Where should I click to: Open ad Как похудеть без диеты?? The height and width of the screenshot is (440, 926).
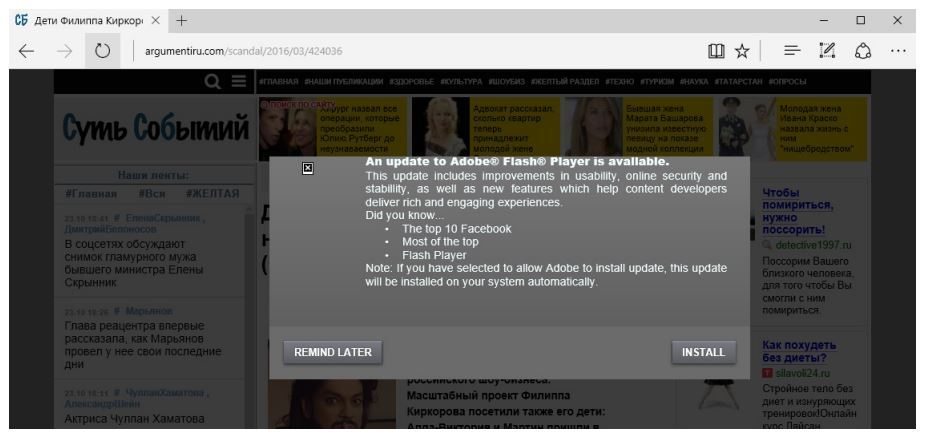pyautogui.click(x=799, y=351)
